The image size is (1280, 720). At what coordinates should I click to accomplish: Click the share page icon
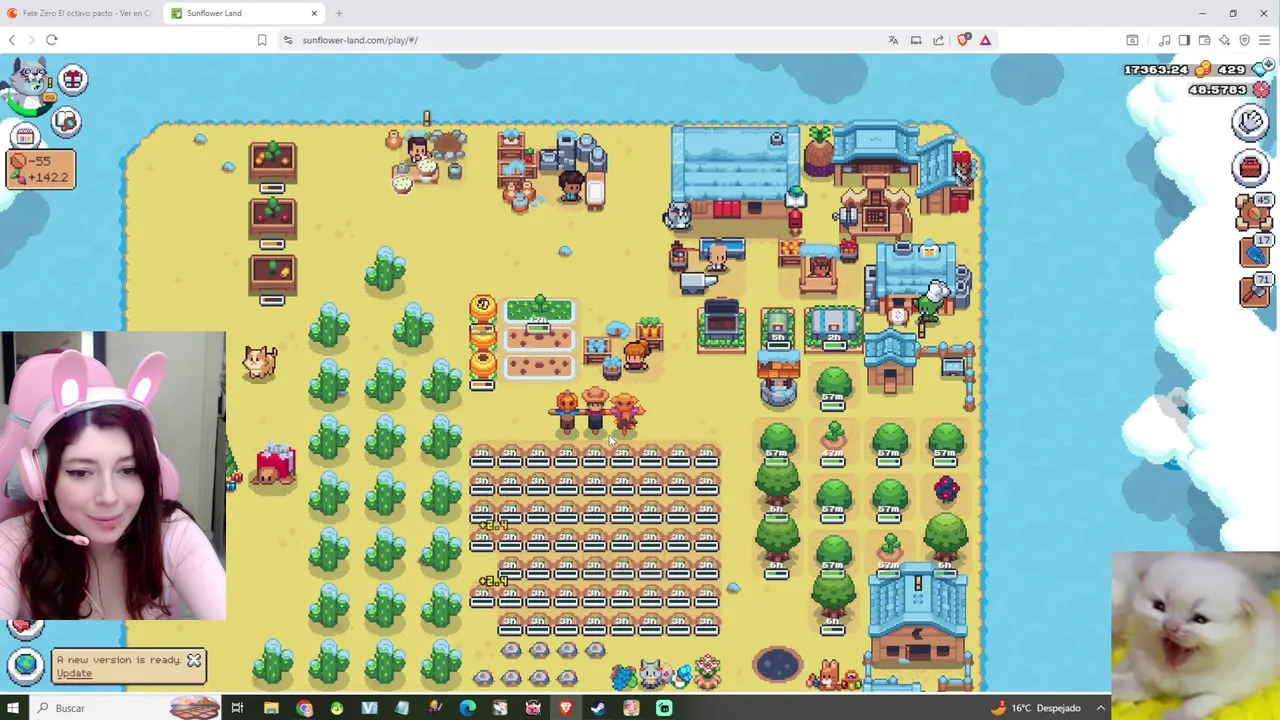point(938,40)
